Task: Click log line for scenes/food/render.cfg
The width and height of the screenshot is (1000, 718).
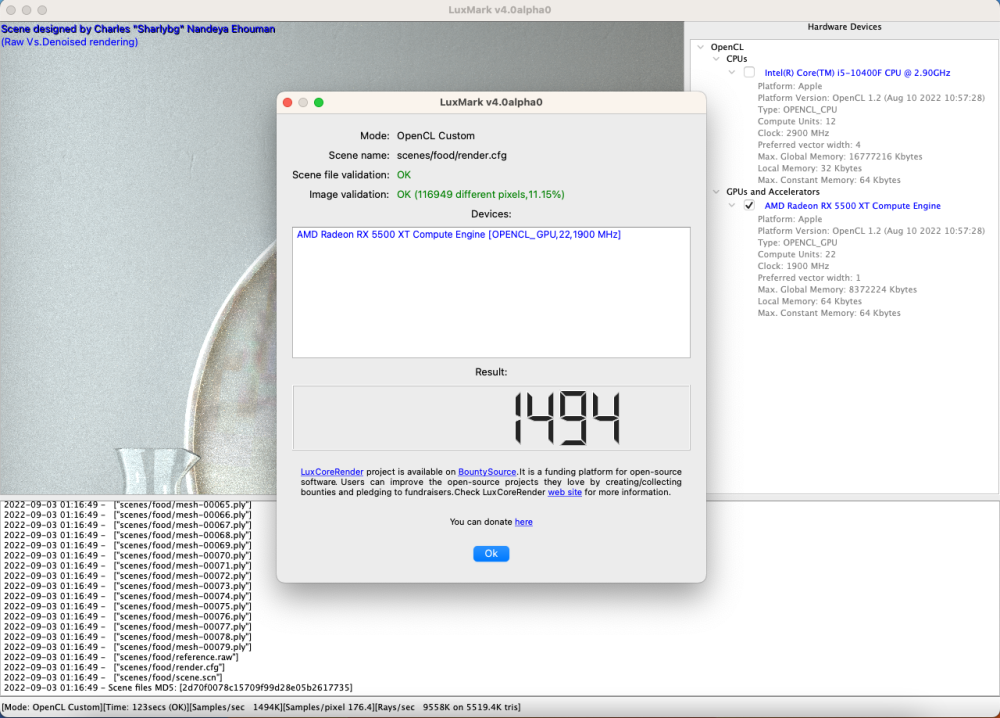Action: pos(114,667)
